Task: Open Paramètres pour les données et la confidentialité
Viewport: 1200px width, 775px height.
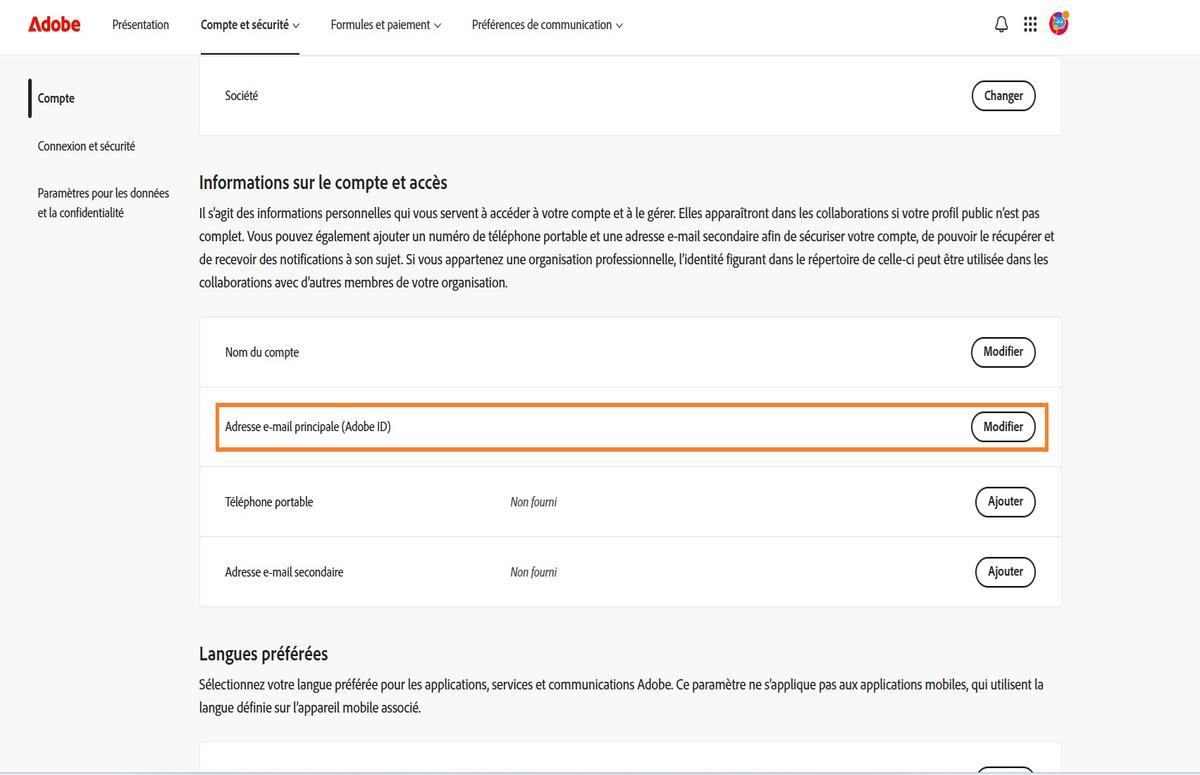Action: point(103,202)
